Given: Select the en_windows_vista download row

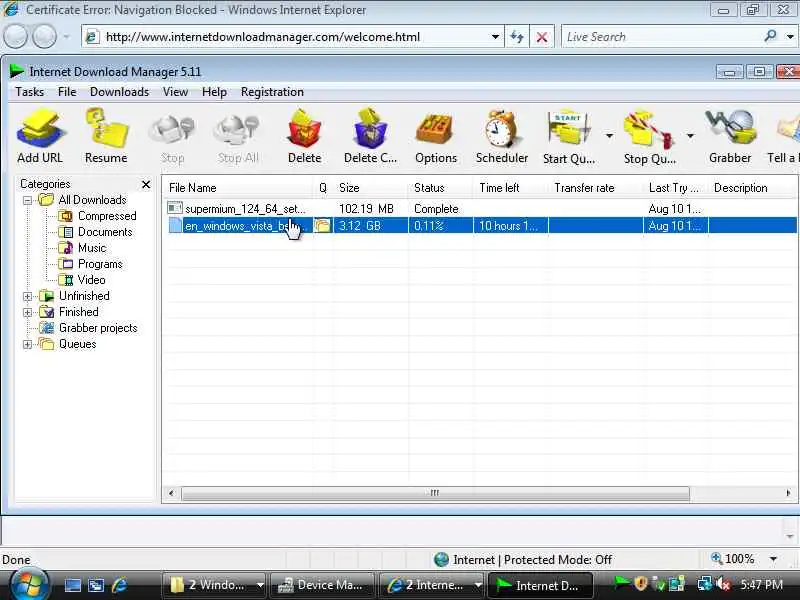Looking at the screenshot, I should 481,226.
